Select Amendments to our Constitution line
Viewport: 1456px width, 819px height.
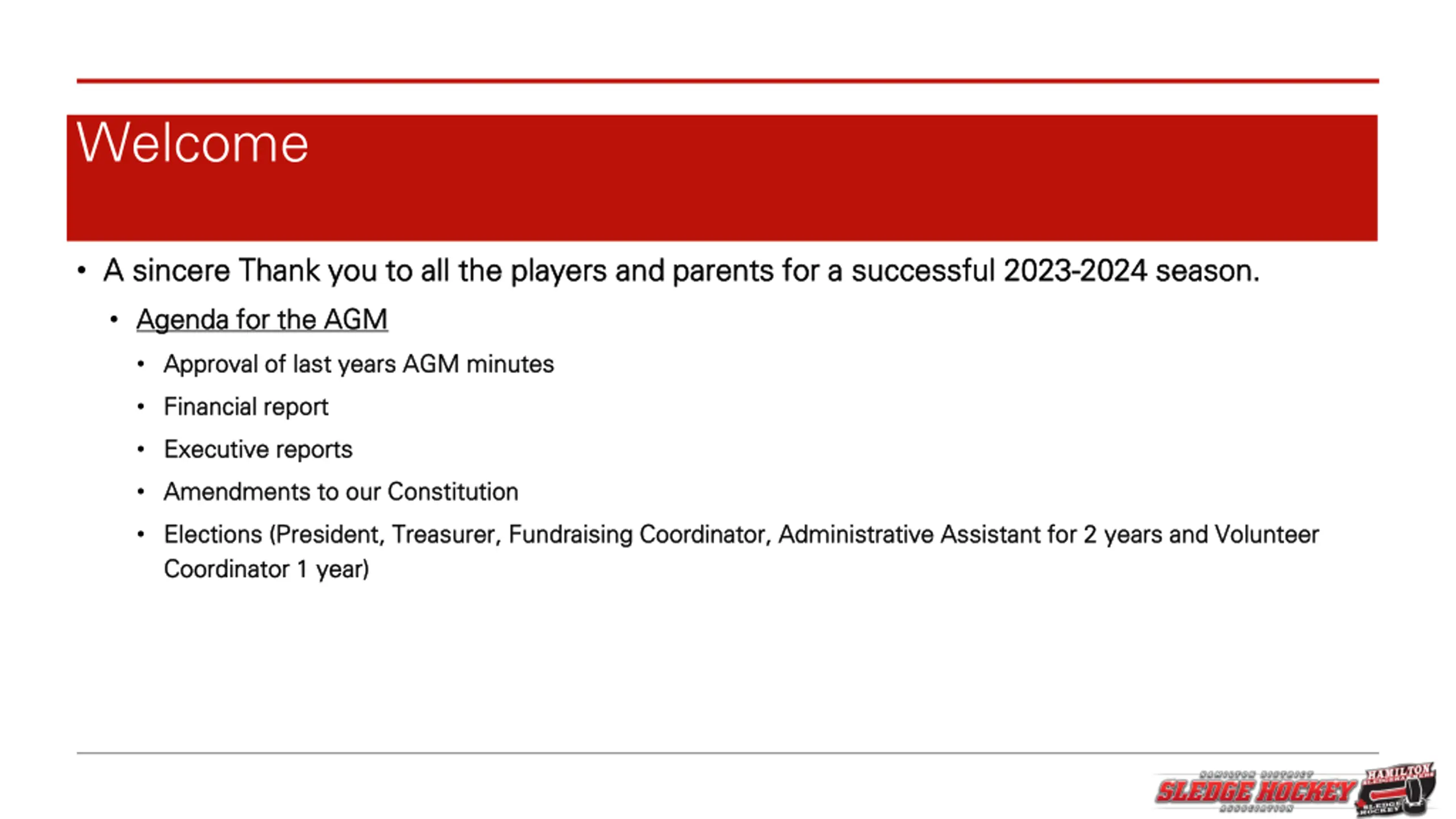(x=341, y=492)
